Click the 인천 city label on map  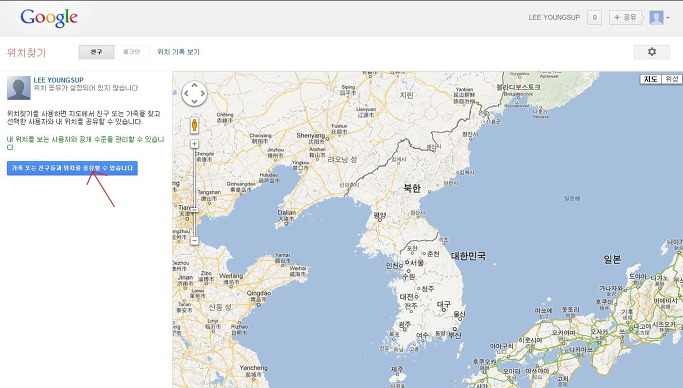392,265
